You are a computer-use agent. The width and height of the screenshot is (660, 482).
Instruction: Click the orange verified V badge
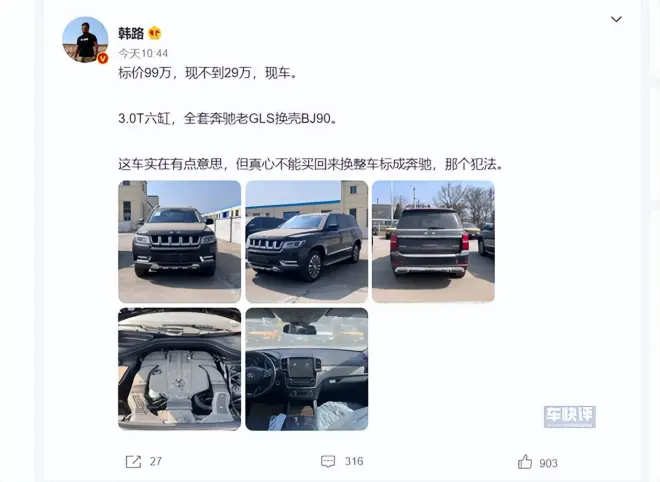pos(103,59)
